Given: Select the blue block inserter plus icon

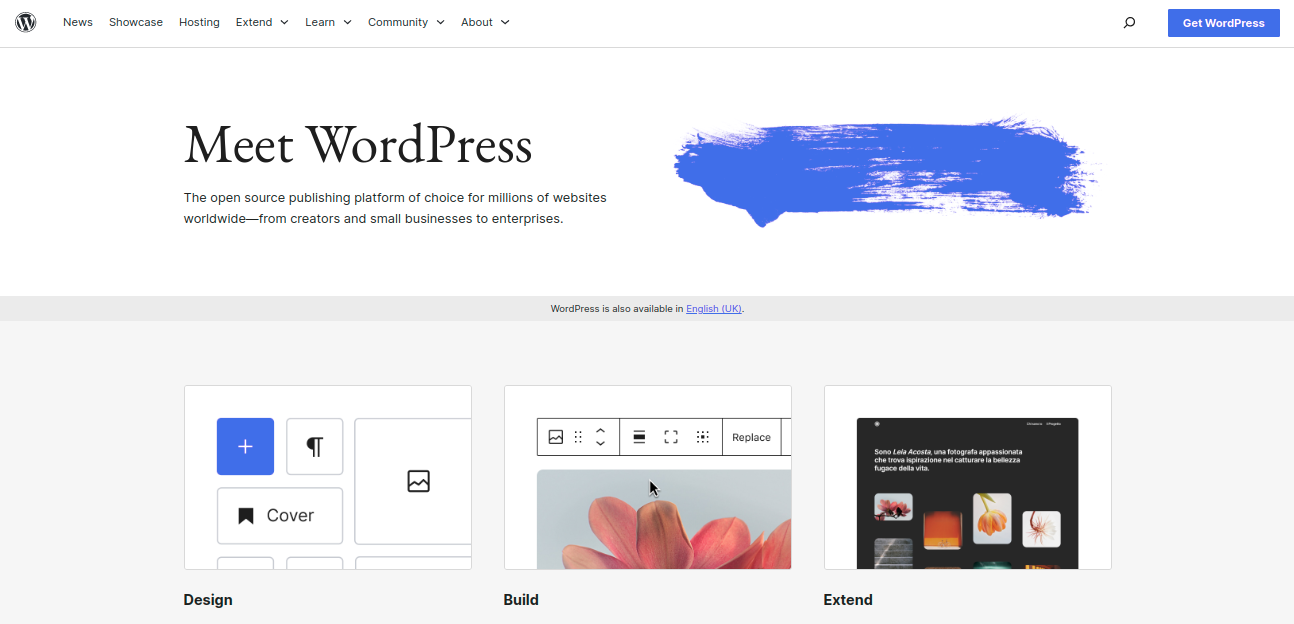Looking at the screenshot, I should click(x=245, y=446).
